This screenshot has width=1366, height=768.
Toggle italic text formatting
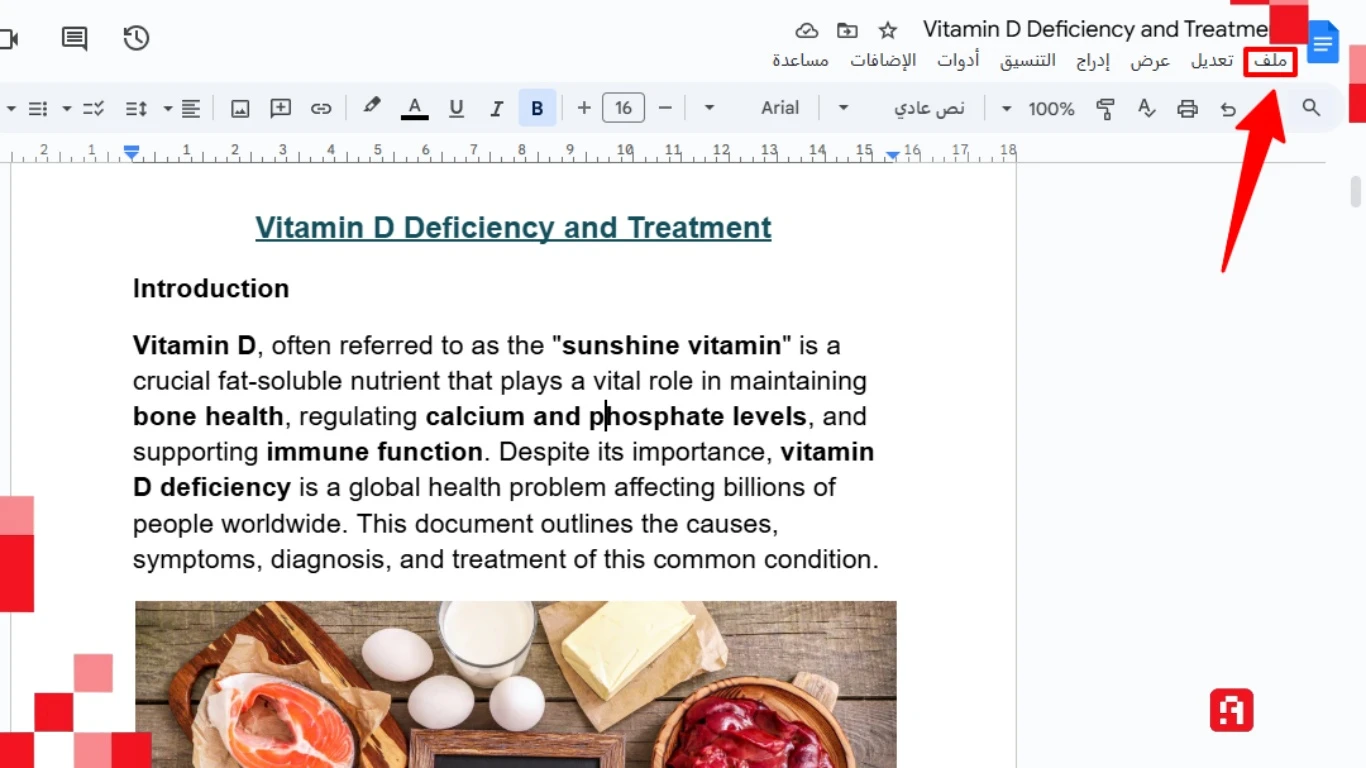click(496, 108)
